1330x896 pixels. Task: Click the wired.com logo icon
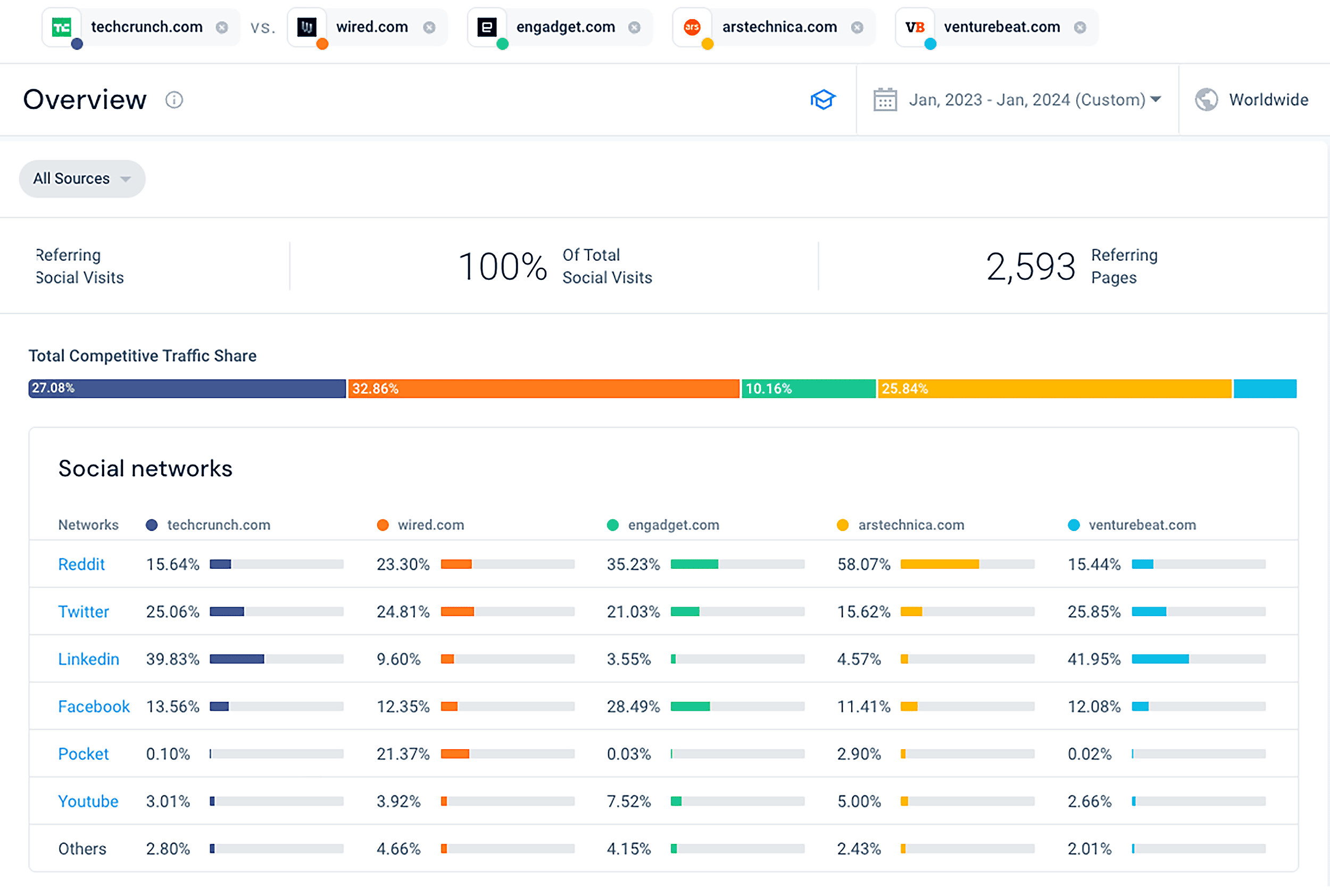(x=307, y=27)
